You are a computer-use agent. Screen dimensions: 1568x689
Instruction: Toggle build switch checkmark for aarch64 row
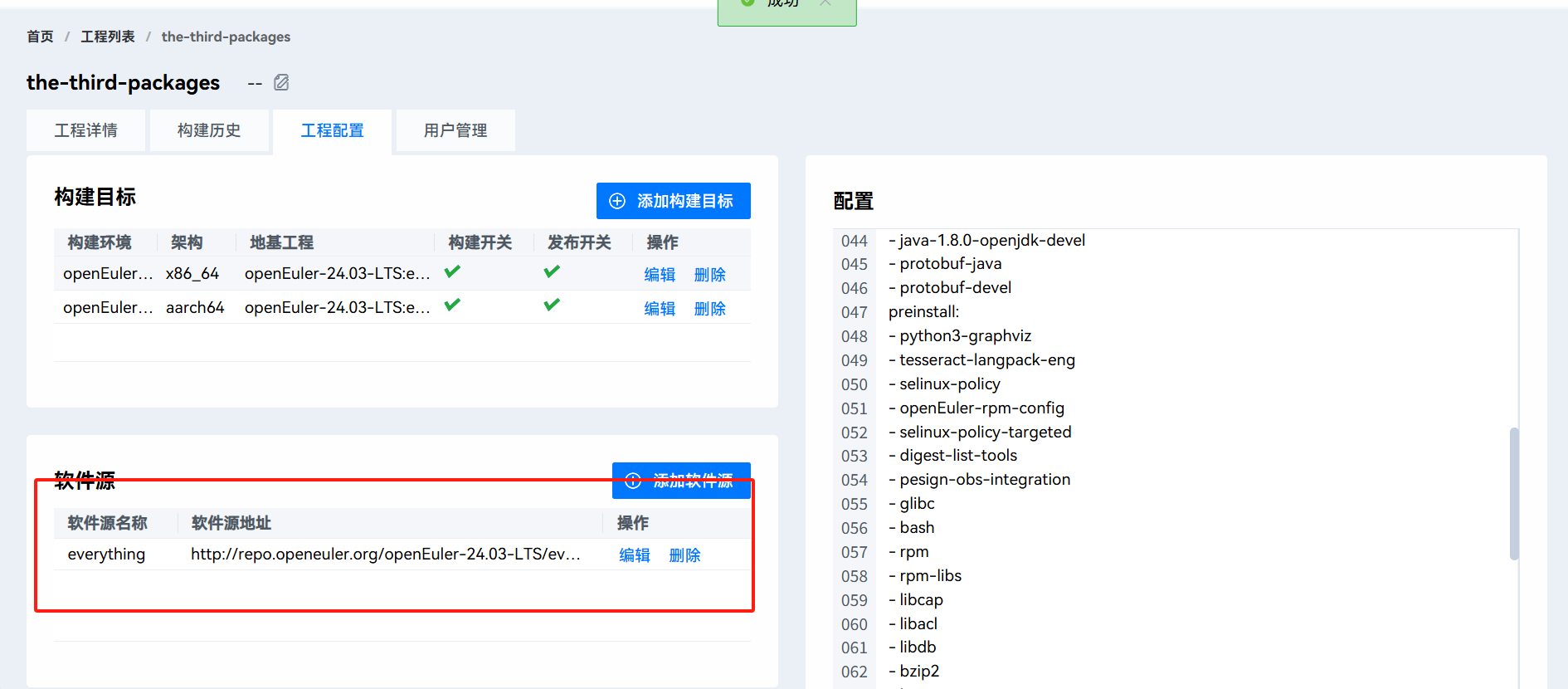click(452, 305)
